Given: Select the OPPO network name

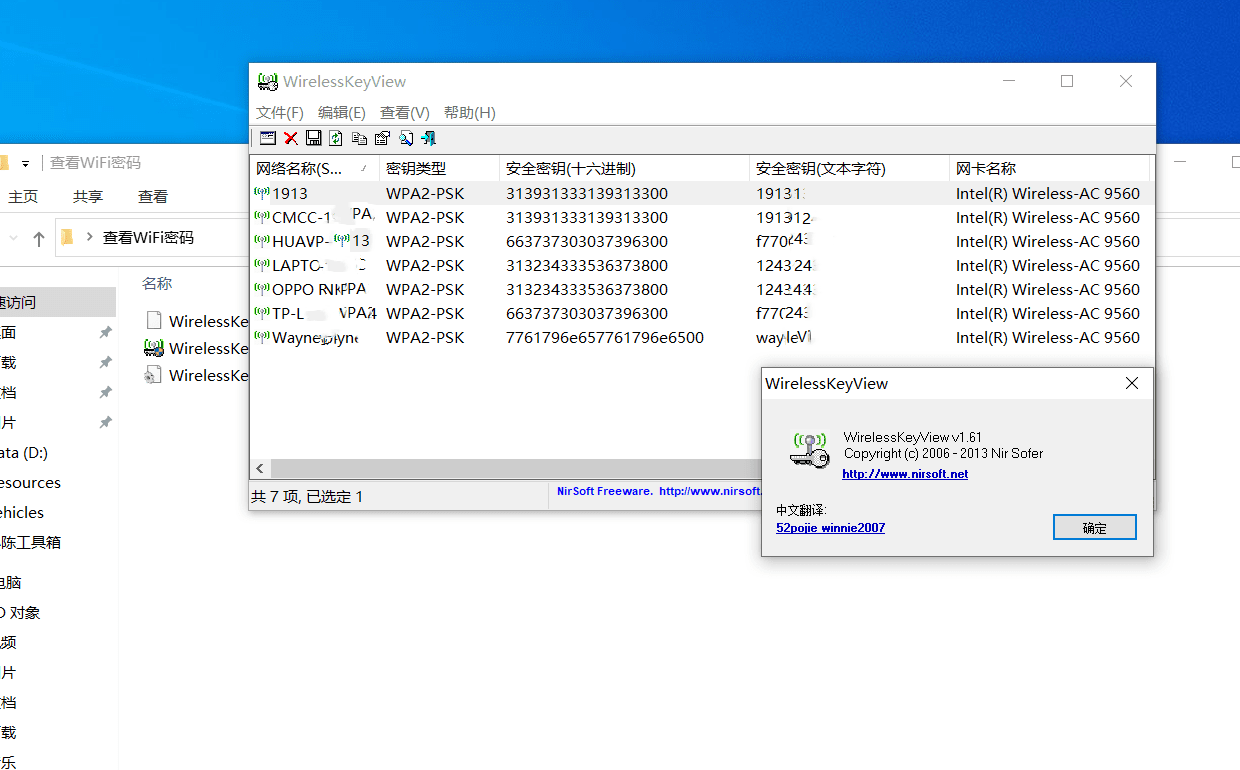Looking at the screenshot, I should (x=319, y=289).
